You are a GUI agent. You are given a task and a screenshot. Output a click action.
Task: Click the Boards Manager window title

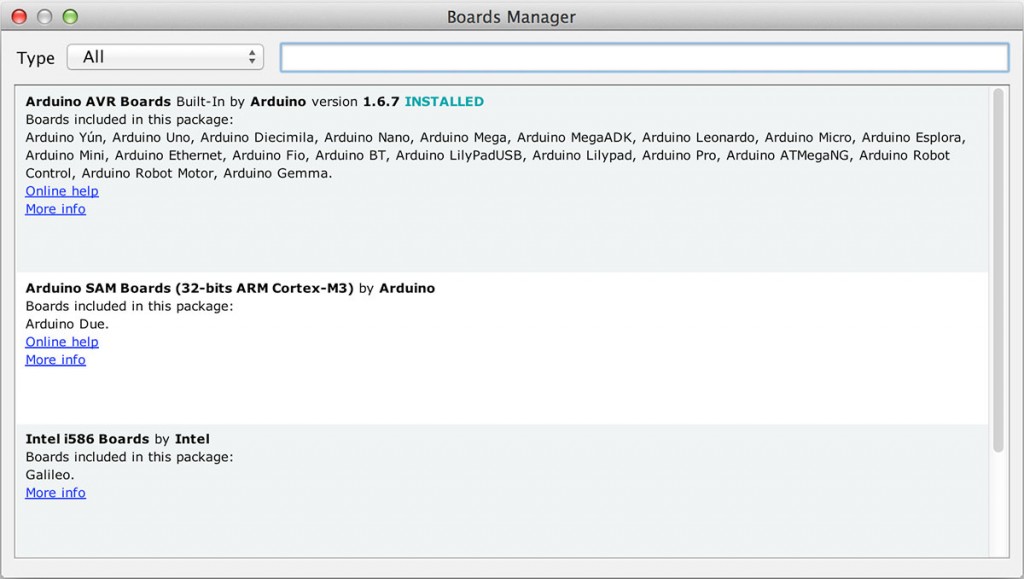511,17
